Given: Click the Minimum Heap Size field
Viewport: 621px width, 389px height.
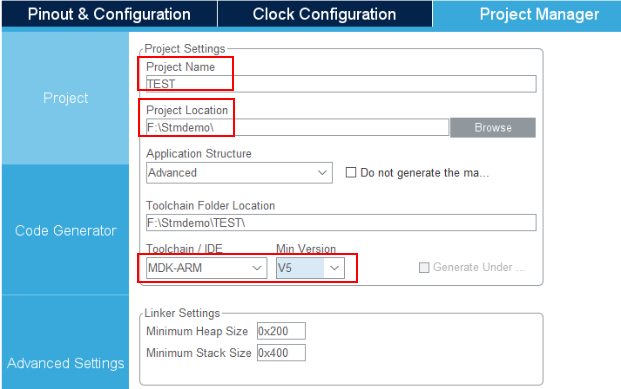Looking at the screenshot, I should 281,331.
